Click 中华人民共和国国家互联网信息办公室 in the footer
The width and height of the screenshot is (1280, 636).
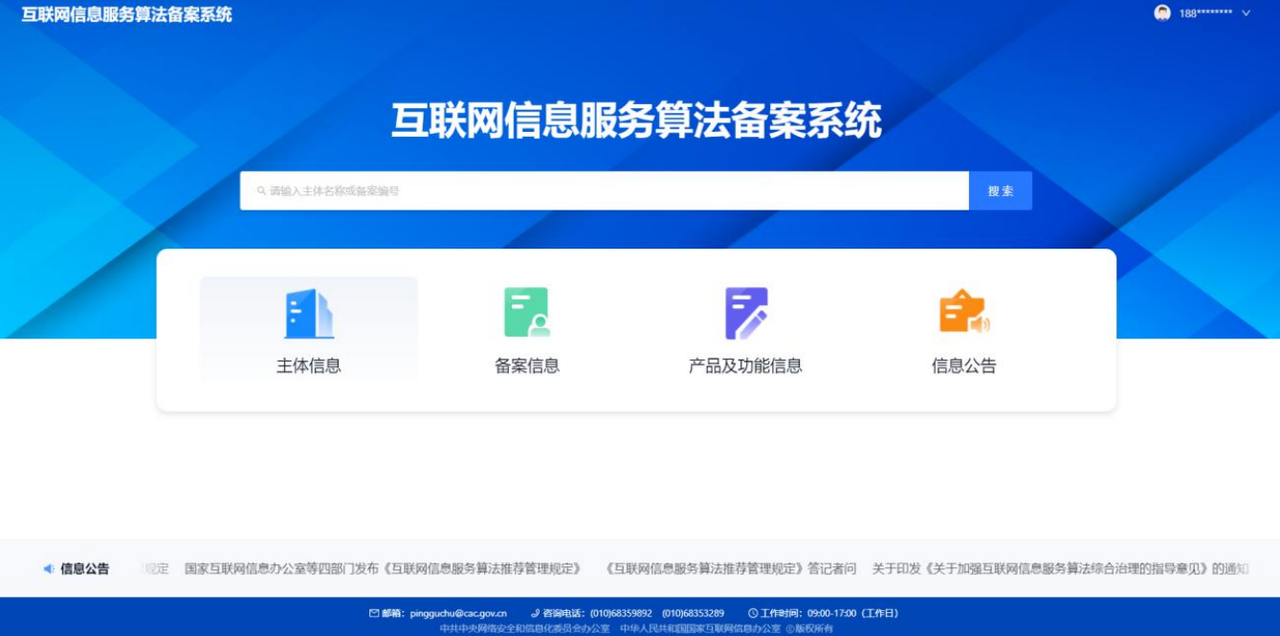pos(700,628)
